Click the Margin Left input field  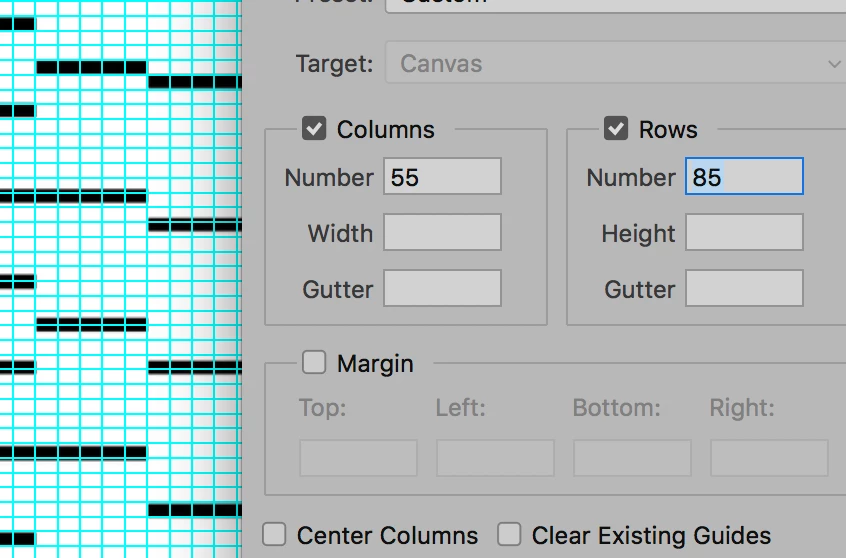[x=495, y=458]
